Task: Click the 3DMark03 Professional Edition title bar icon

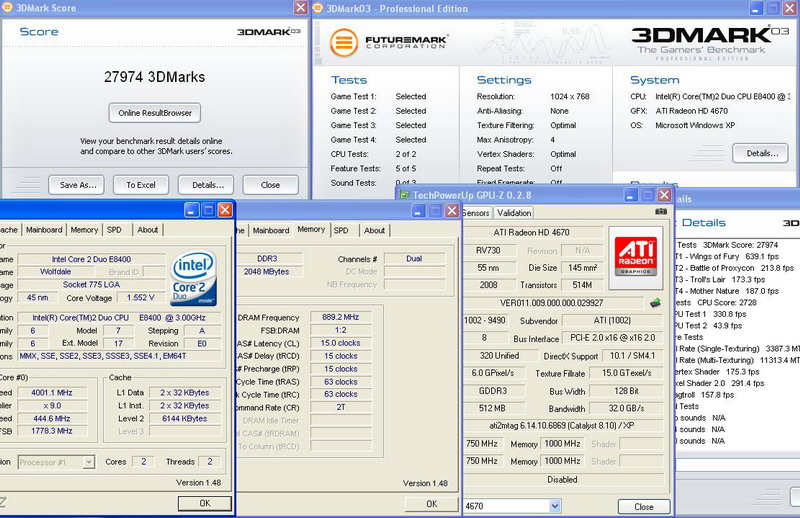Action: pos(317,8)
